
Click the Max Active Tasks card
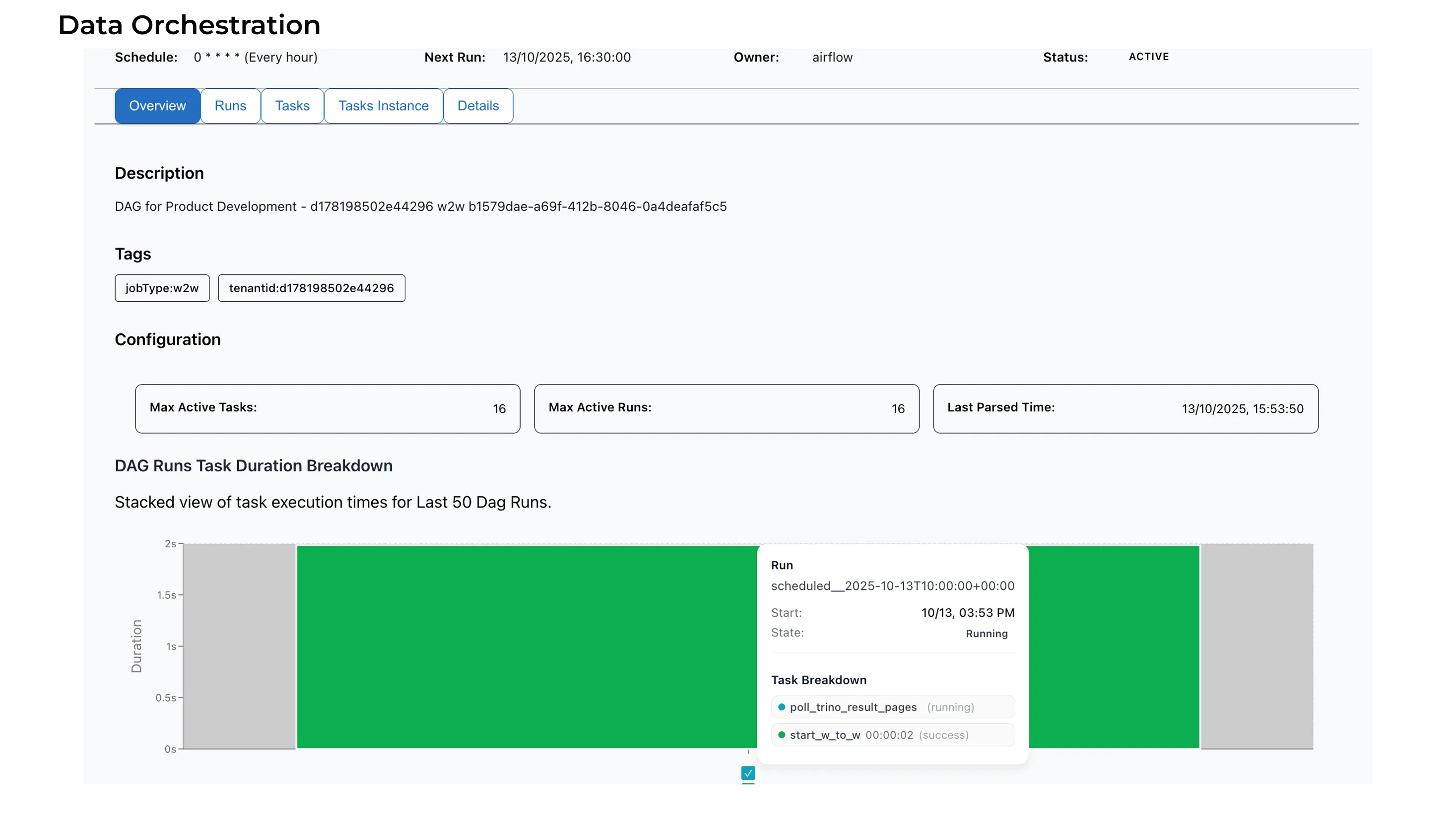pos(328,409)
